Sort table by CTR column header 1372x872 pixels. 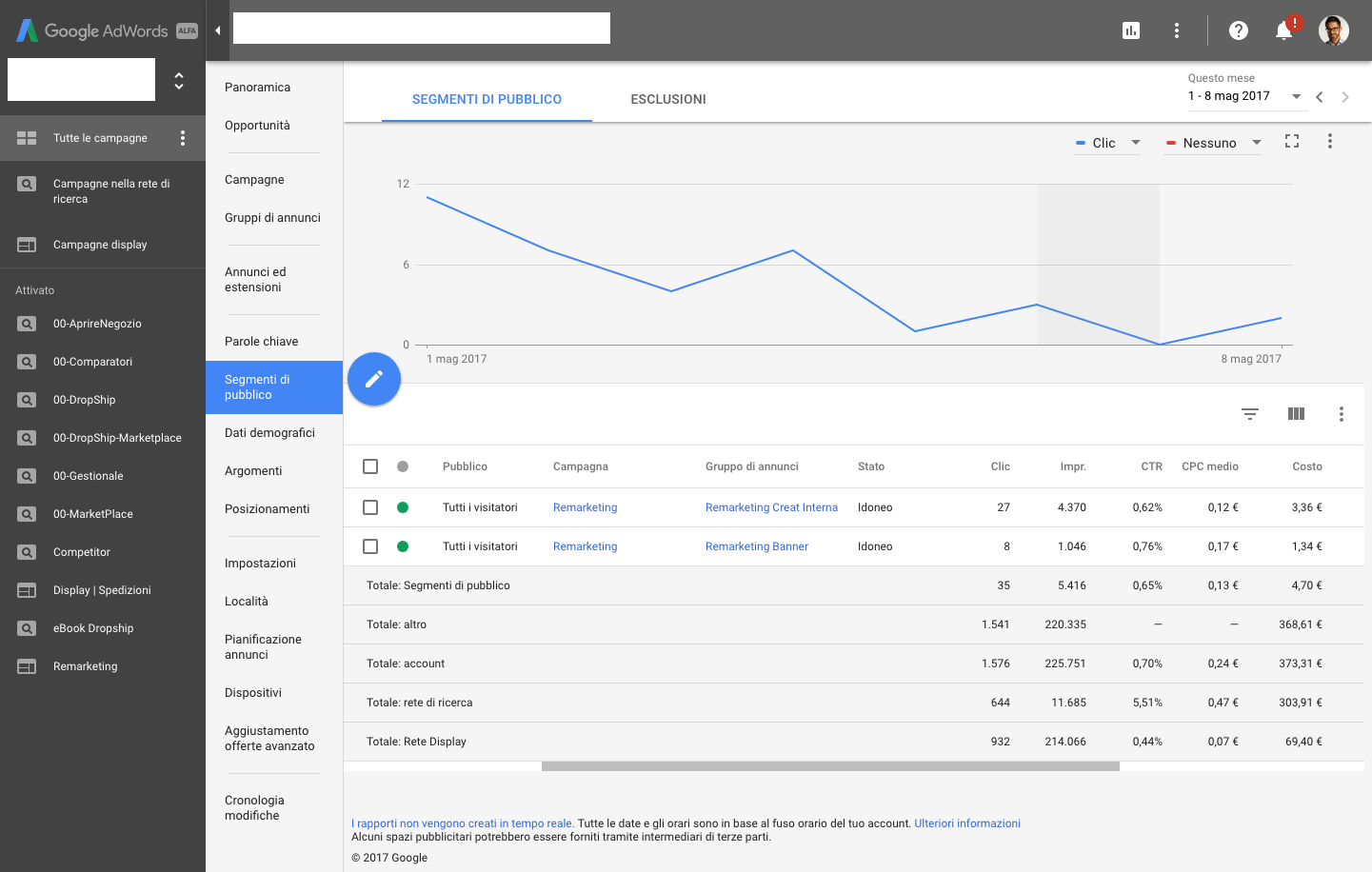tap(1151, 466)
